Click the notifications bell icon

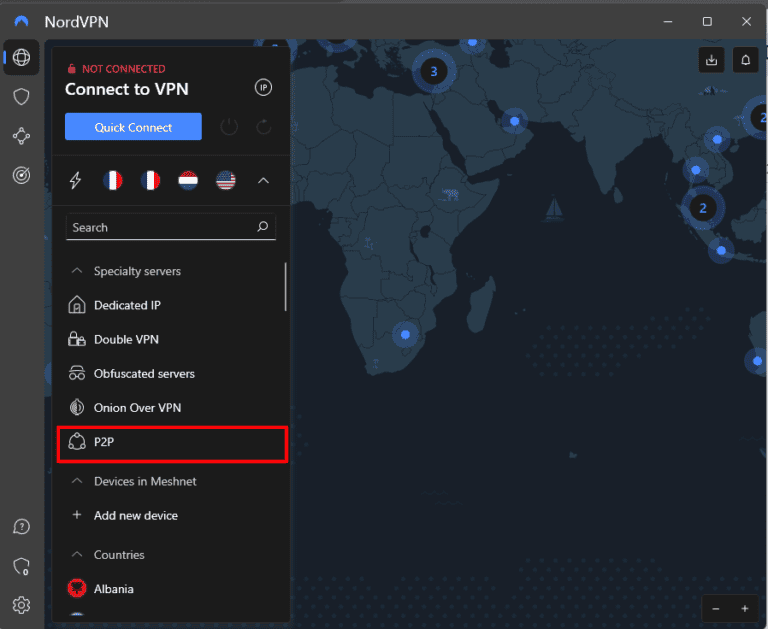coord(745,60)
